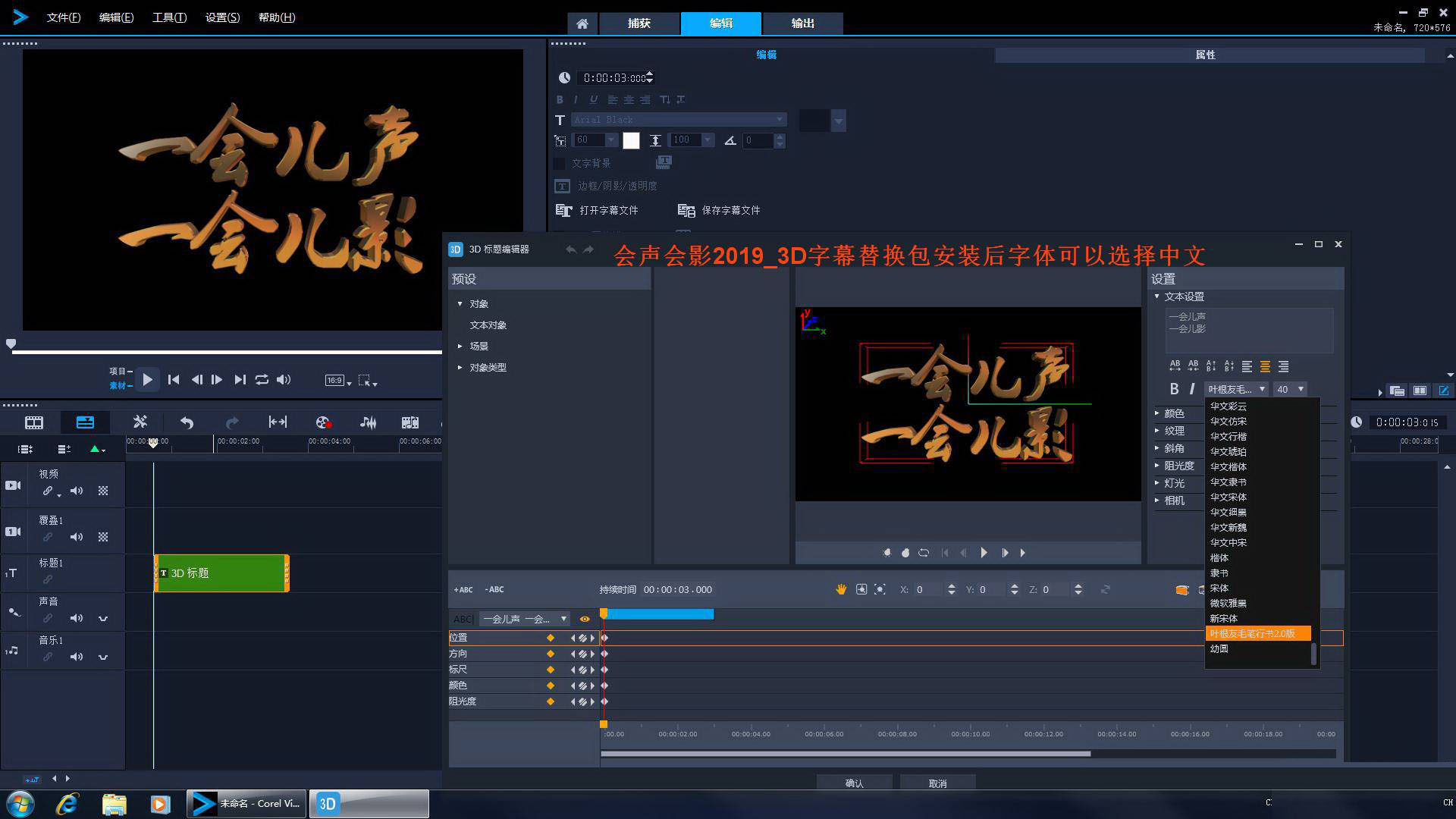Click the 确认 button
The image size is (1456, 819).
click(x=854, y=783)
